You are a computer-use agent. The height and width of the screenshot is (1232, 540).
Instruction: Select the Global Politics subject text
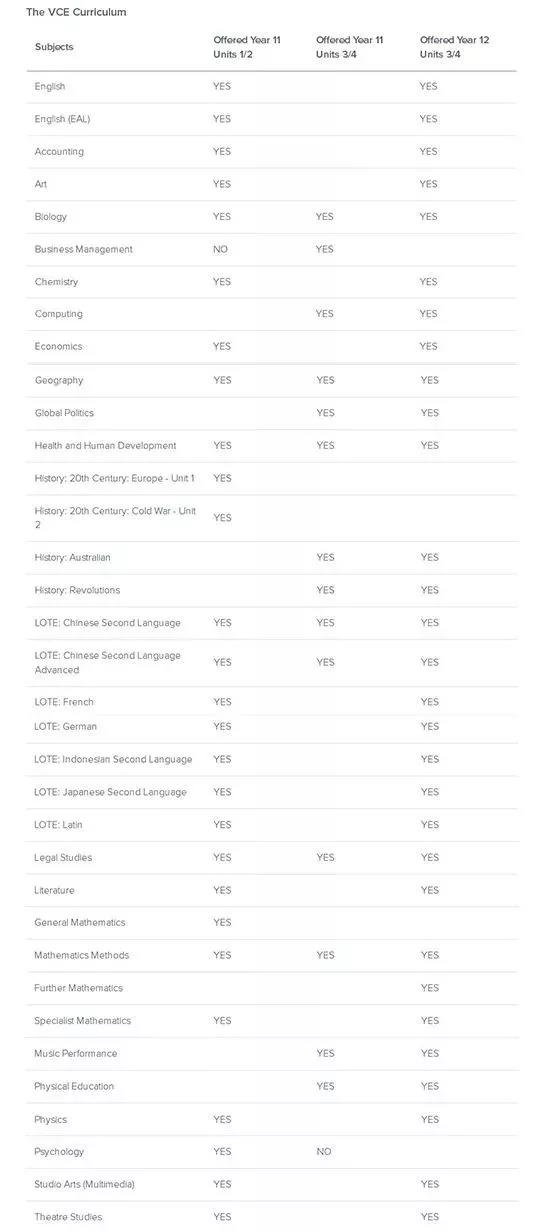64,413
